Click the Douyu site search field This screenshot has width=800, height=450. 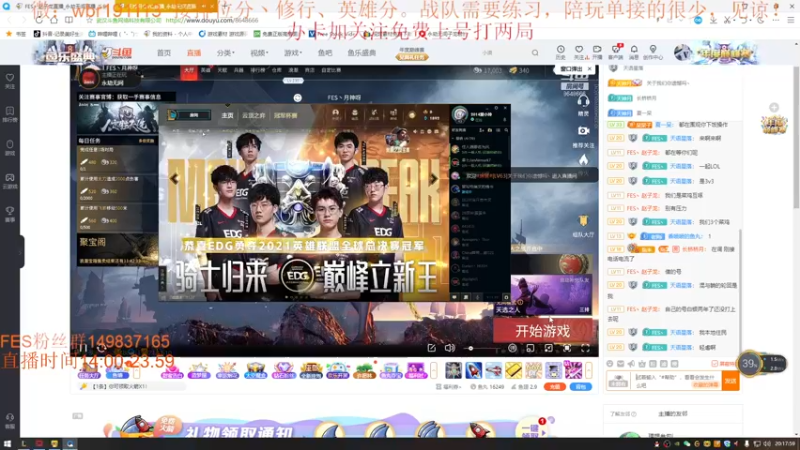(504, 53)
